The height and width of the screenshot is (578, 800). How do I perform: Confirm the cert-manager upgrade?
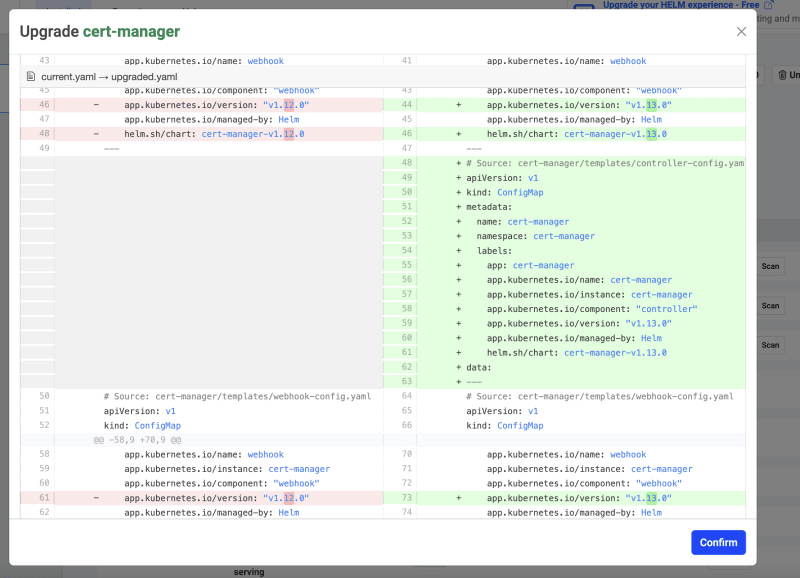click(x=718, y=542)
